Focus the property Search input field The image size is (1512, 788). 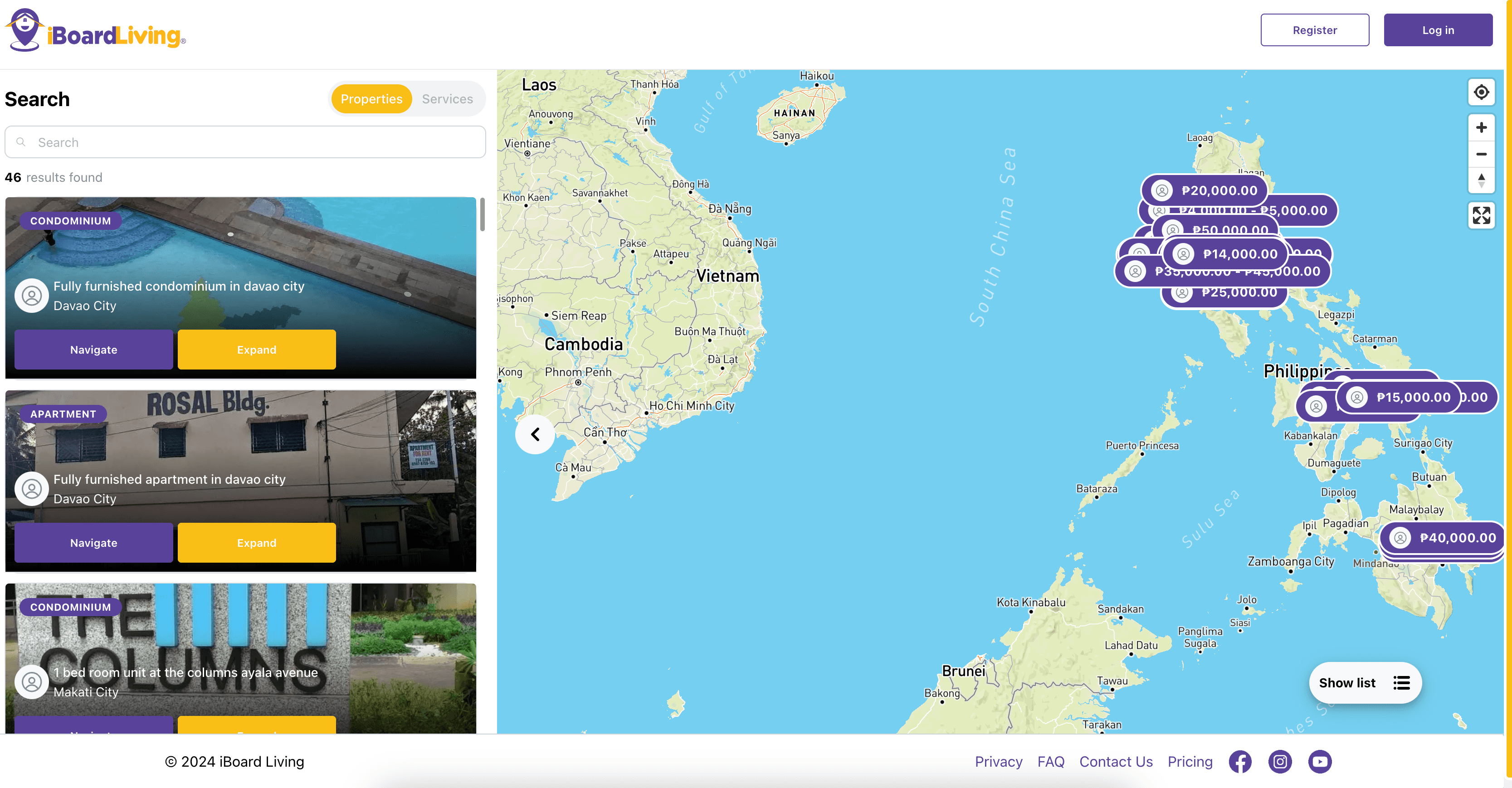coord(245,142)
